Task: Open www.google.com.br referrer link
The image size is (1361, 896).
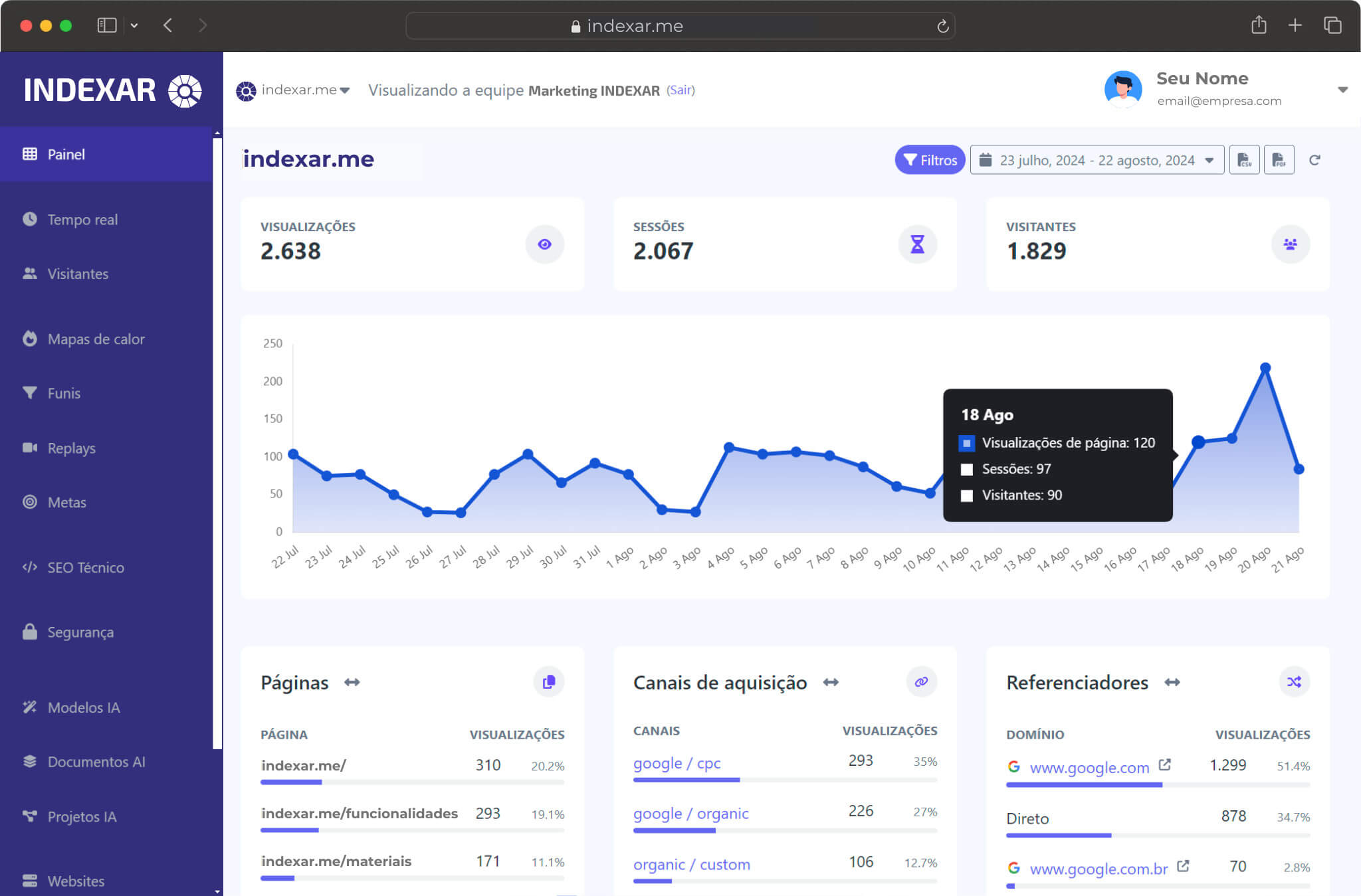Action: [1099, 869]
